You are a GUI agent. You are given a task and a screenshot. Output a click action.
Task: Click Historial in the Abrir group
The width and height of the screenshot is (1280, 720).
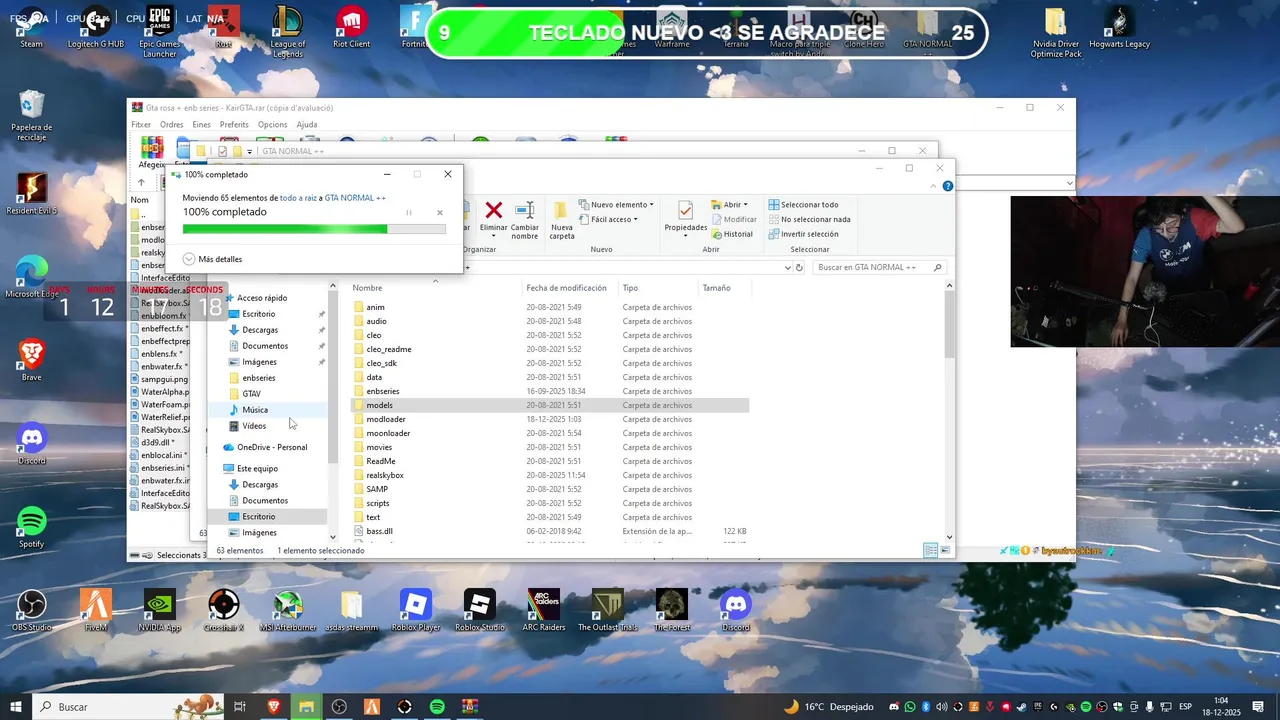[732, 234]
